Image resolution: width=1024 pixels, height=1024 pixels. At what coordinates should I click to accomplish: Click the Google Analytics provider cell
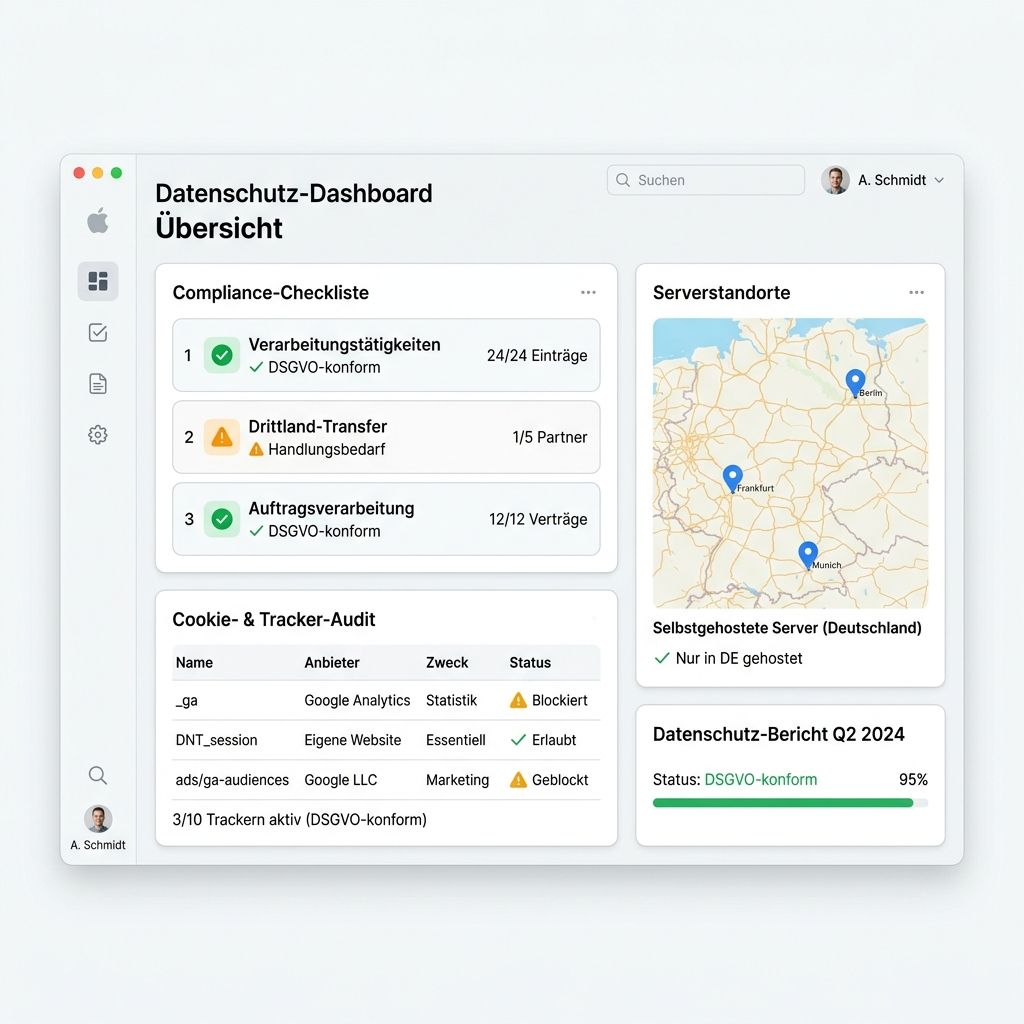357,700
